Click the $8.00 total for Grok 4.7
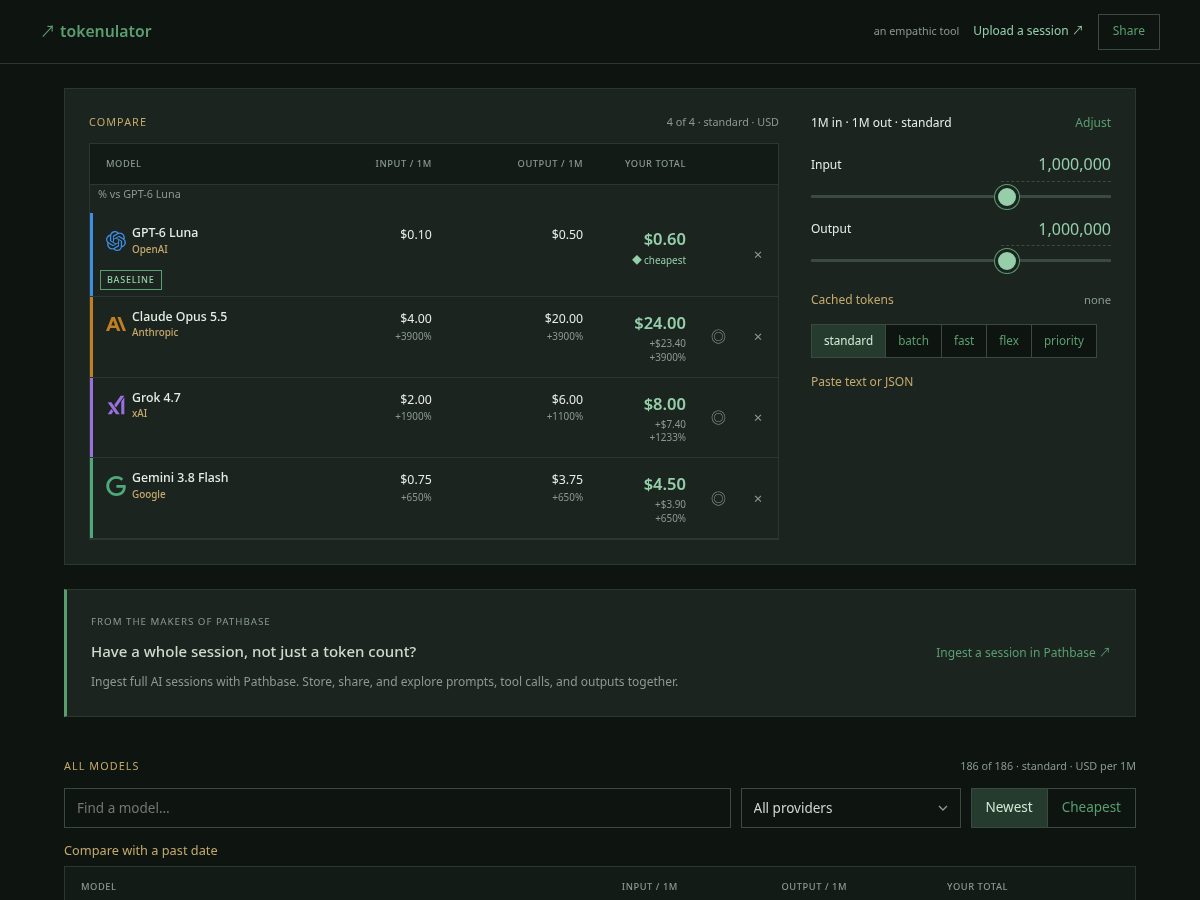The width and height of the screenshot is (1200, 900). click(x=665, y=405)
